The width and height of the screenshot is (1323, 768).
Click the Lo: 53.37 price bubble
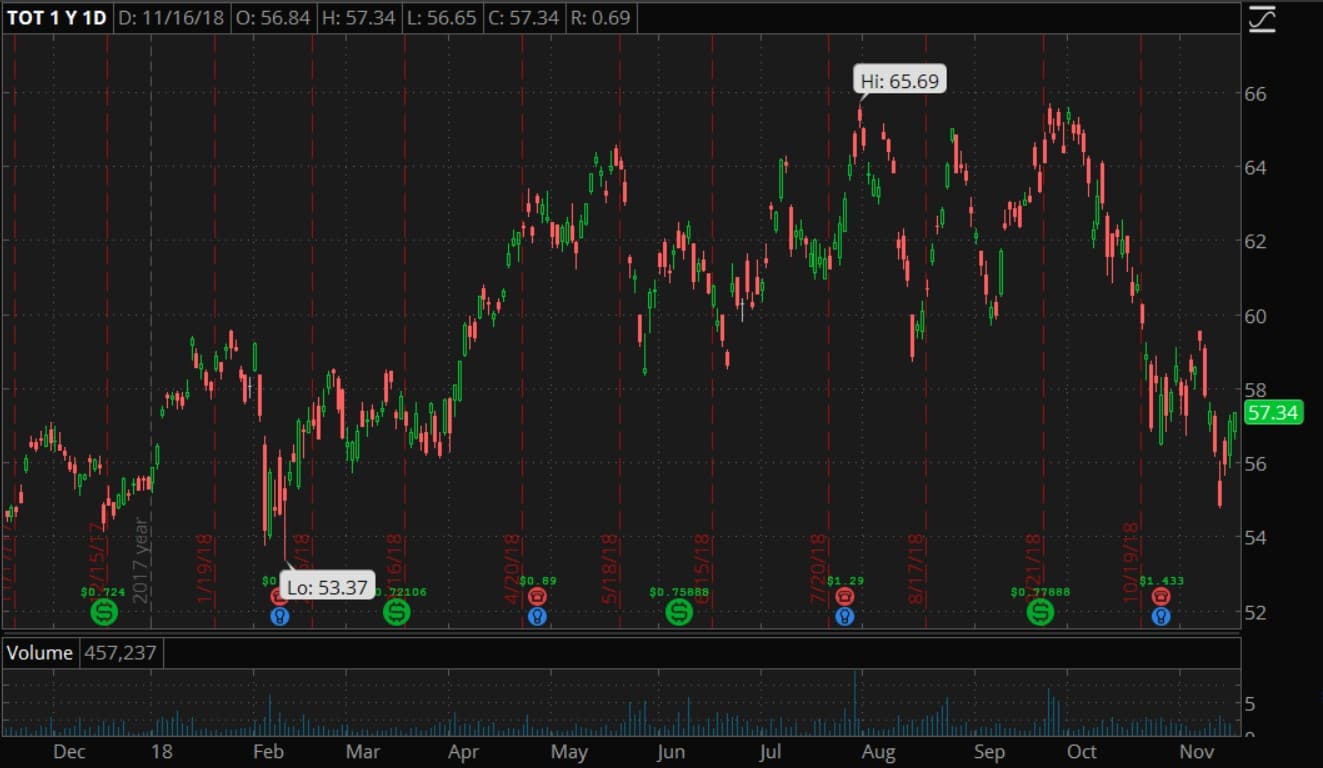(326, 587)
